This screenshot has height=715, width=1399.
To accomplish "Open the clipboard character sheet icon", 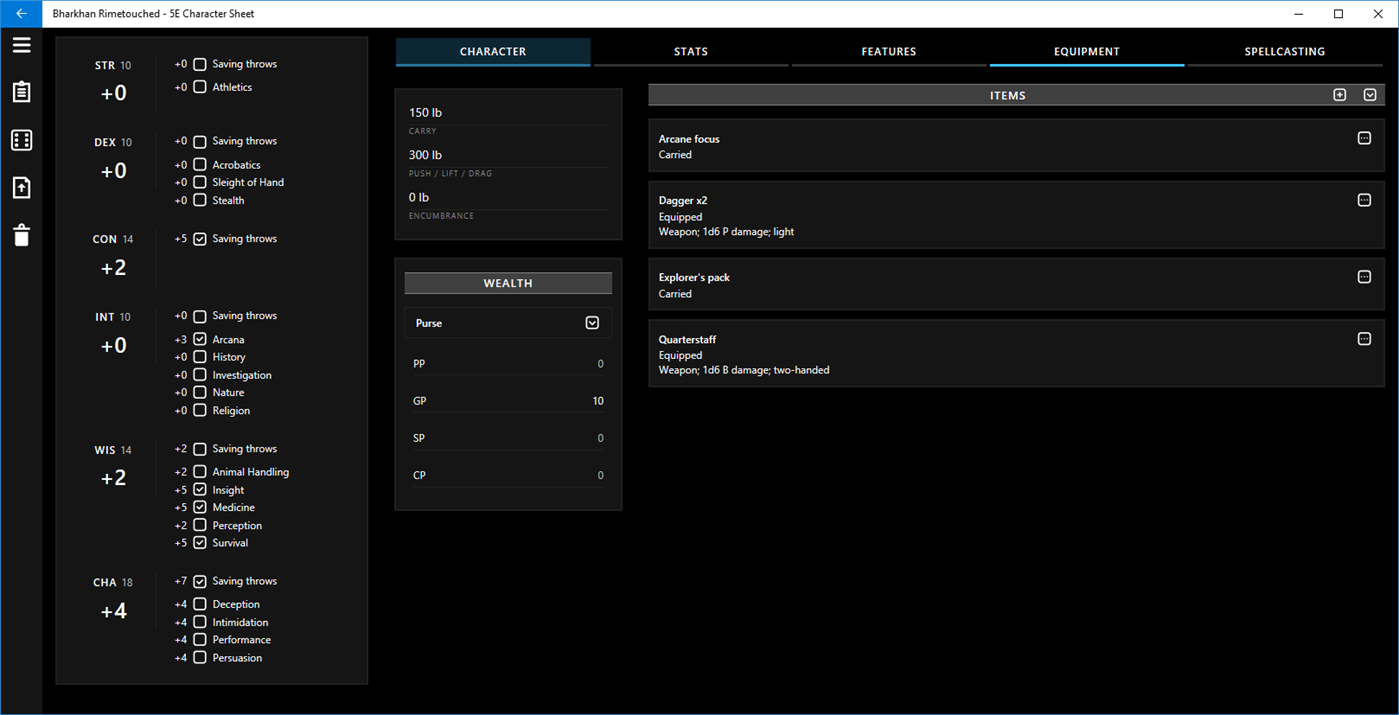I will click(21, 92).
